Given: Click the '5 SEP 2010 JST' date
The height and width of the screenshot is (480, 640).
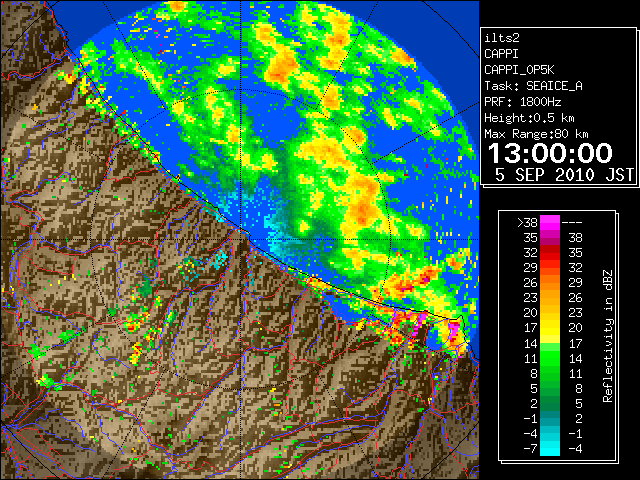Looking at the screenshot, I should pos(564,175).
